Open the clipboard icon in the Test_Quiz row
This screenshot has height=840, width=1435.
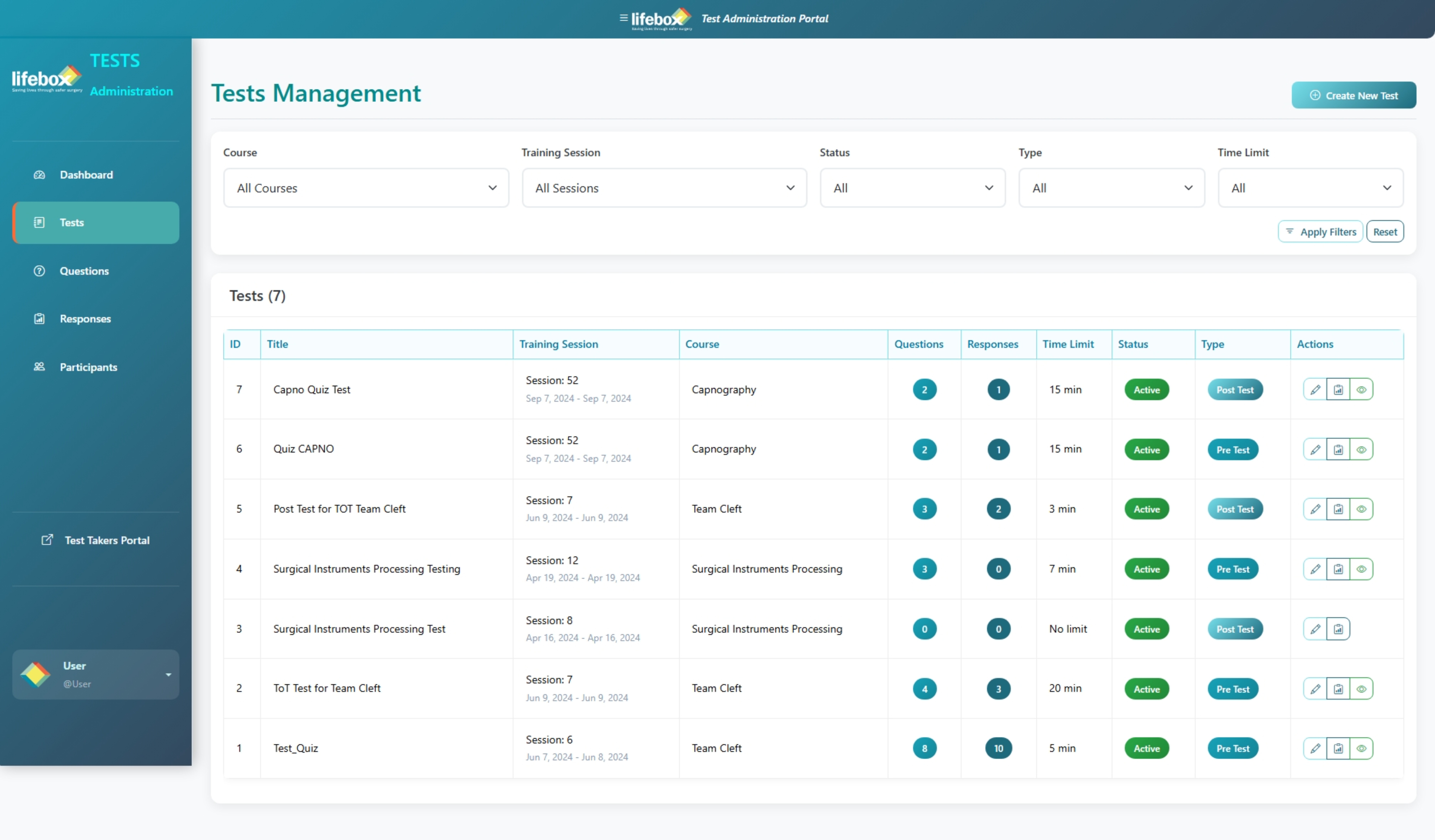[x=1338, y=748]
